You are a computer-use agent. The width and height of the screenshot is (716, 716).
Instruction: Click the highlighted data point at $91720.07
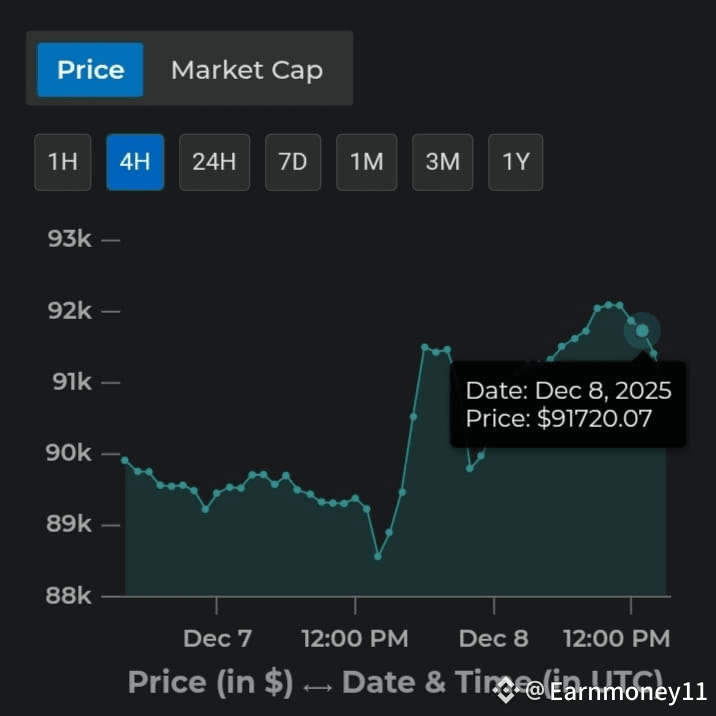point(642,331)
